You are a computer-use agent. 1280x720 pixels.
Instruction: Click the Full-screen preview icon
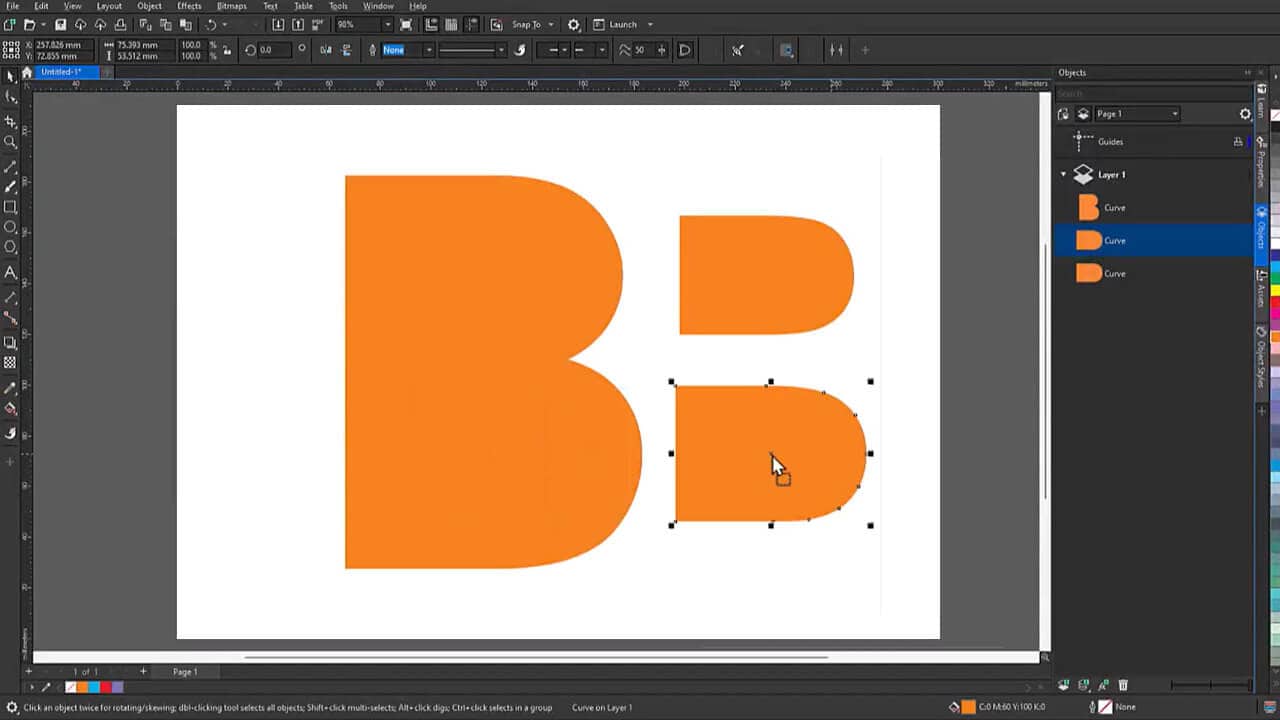click(406, 24)
